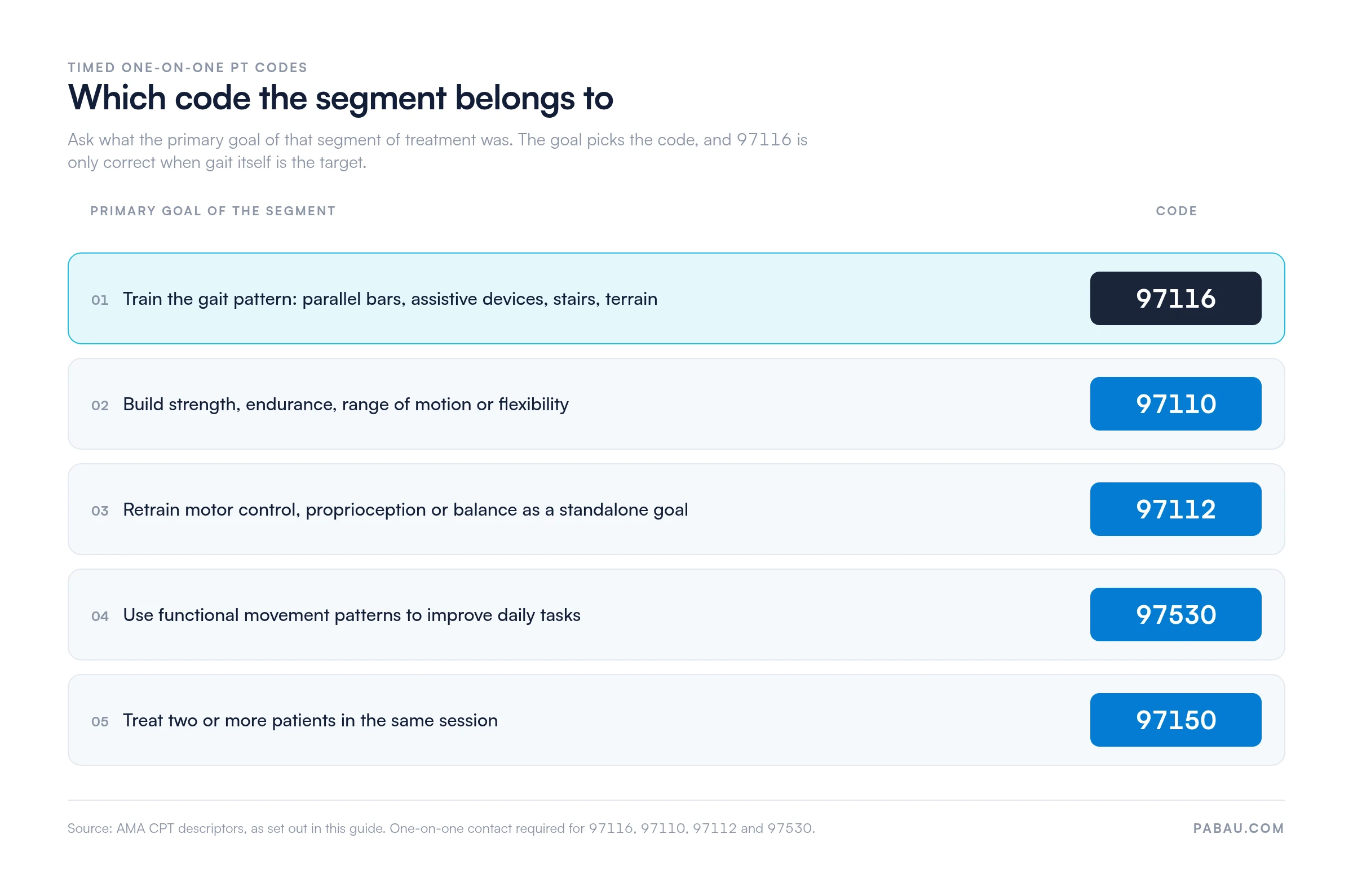The width and height of the screenshot is (1353, 896).
Task: Select the 97112 code badge
Action: pyautogui.click(x=1175, y=509)
